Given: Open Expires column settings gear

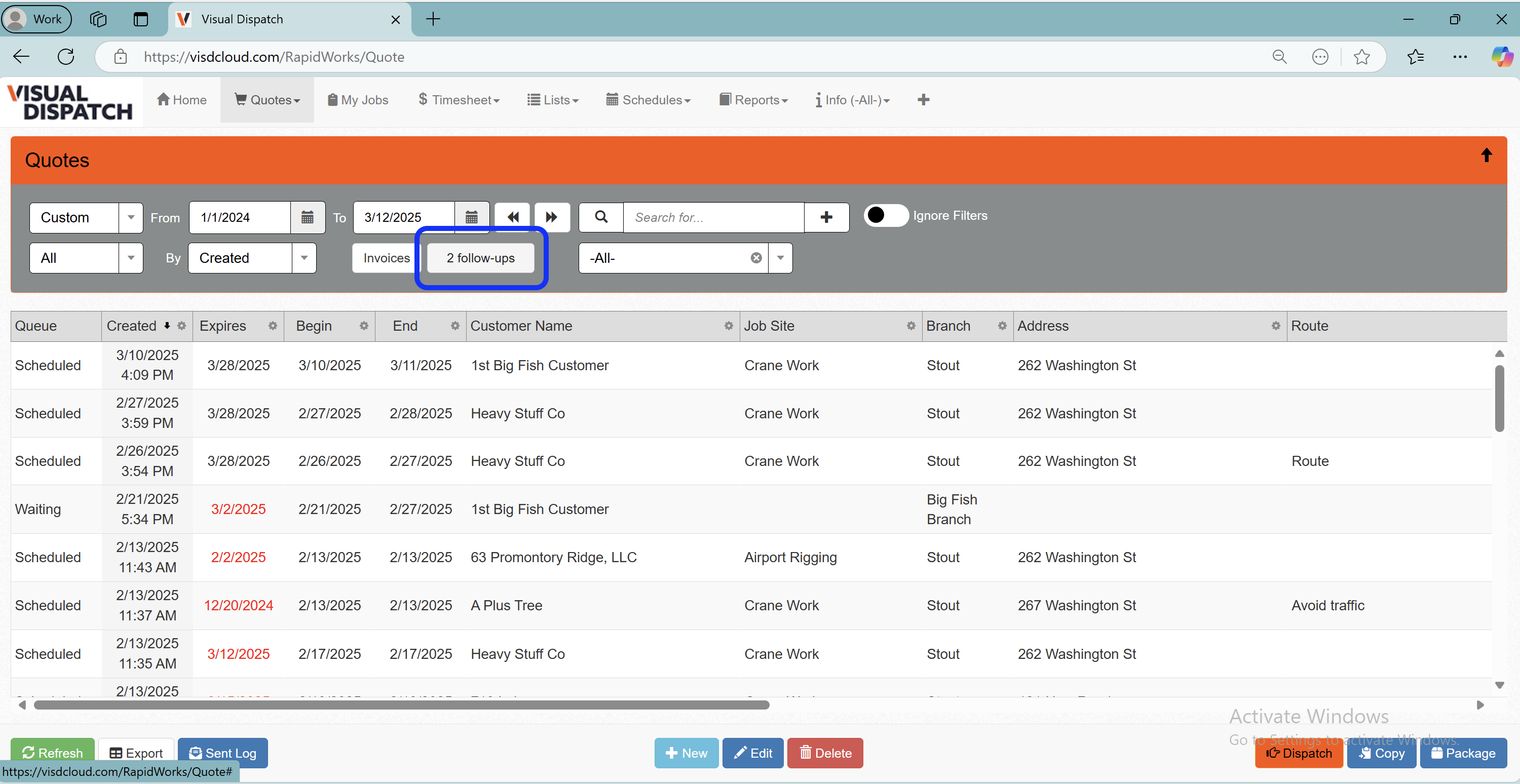Looking at the screenshot, I should pos(273,326).
